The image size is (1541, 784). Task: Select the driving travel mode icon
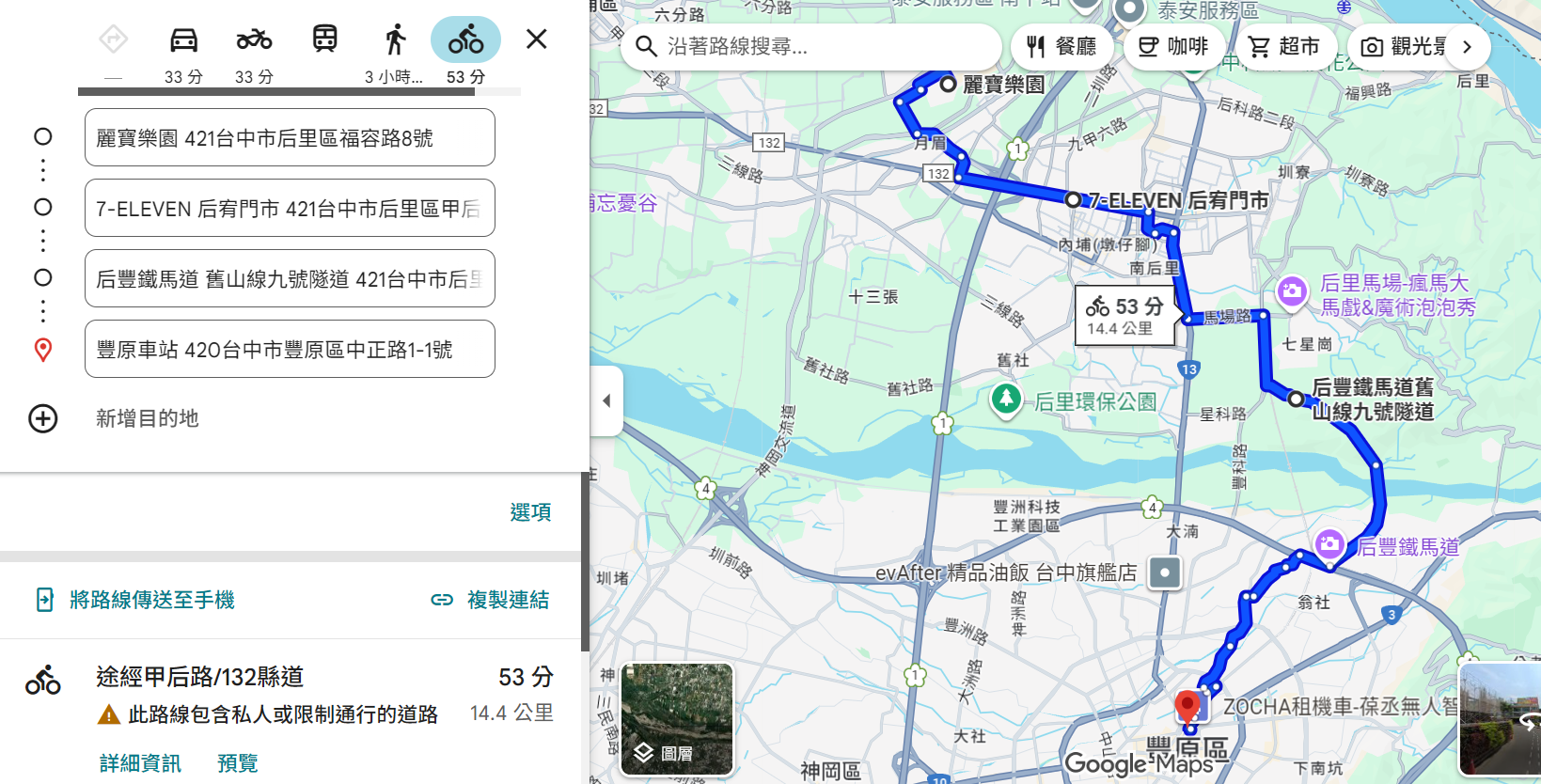coord(183,40)
